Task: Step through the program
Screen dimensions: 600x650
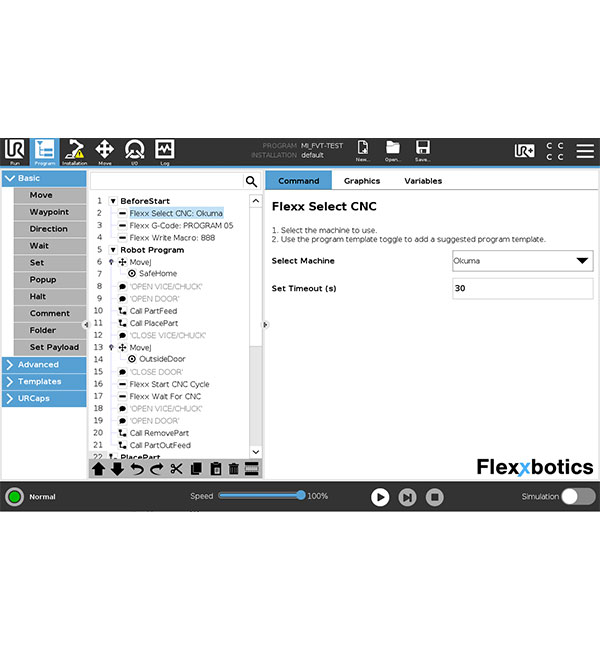Action: click(407, 497)
